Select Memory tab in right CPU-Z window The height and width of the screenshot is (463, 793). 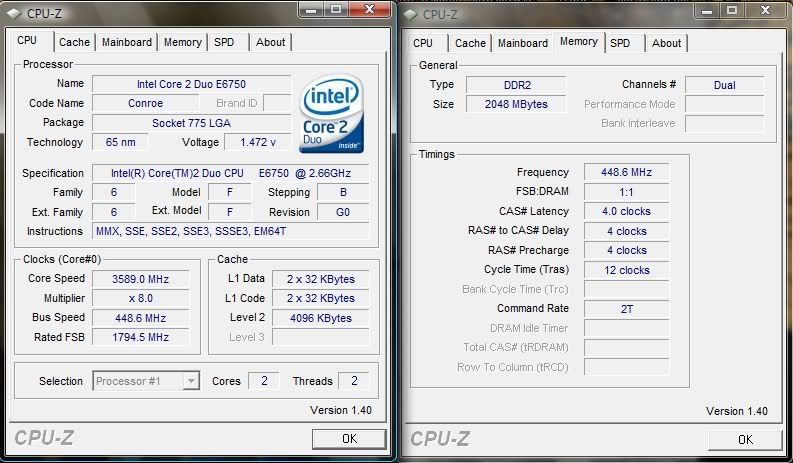tap(579, 41)
